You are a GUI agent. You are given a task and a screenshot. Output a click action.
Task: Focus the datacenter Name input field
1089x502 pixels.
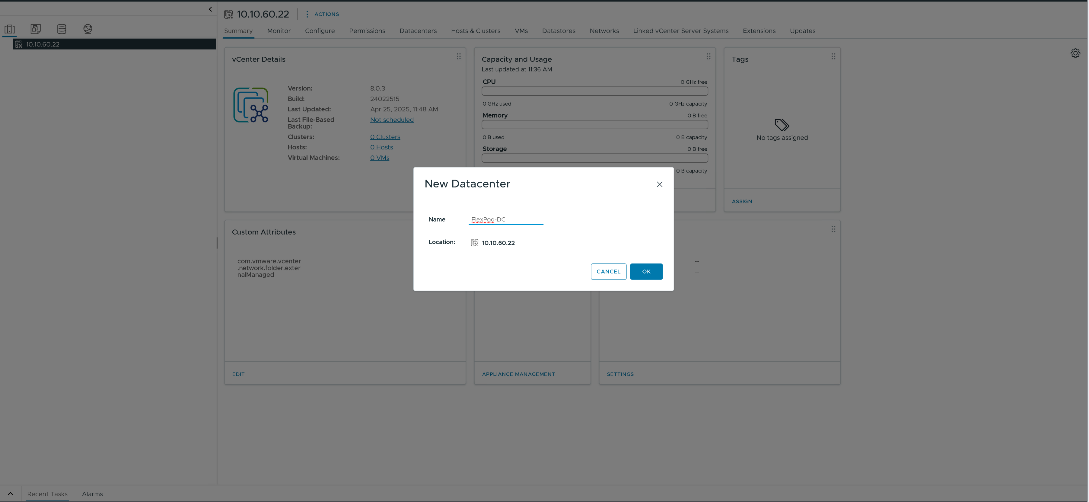(x=506, y=219)
